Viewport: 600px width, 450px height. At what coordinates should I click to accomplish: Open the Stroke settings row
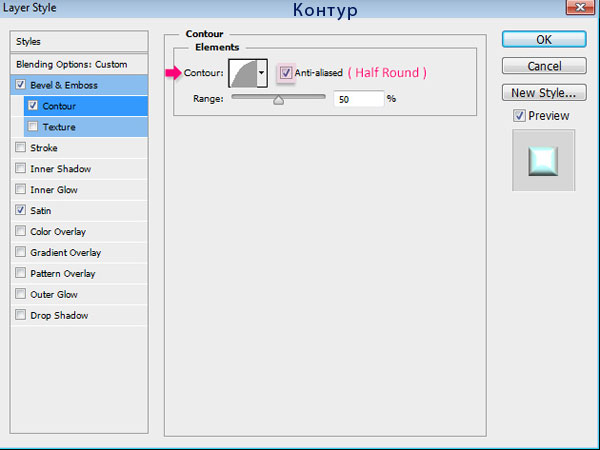(79, 148)
